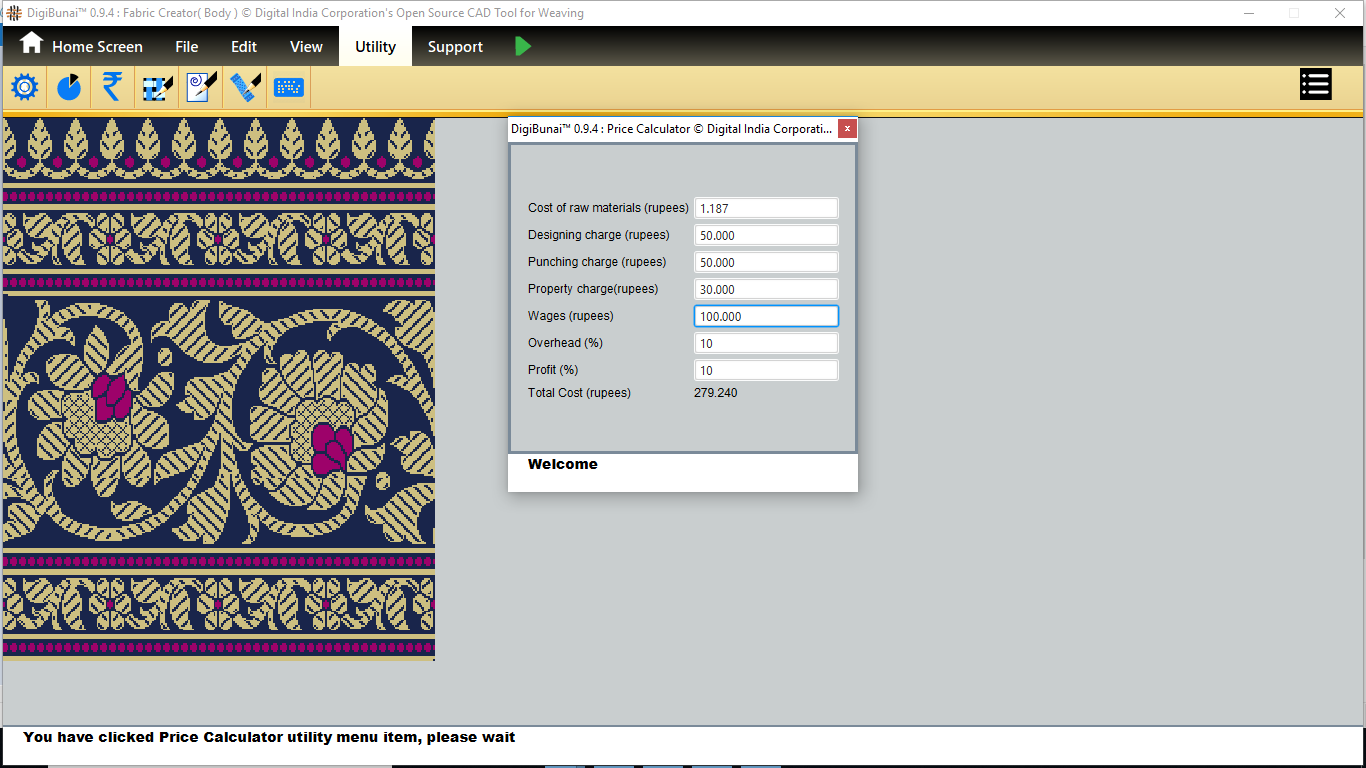Open the File menu

186,46
